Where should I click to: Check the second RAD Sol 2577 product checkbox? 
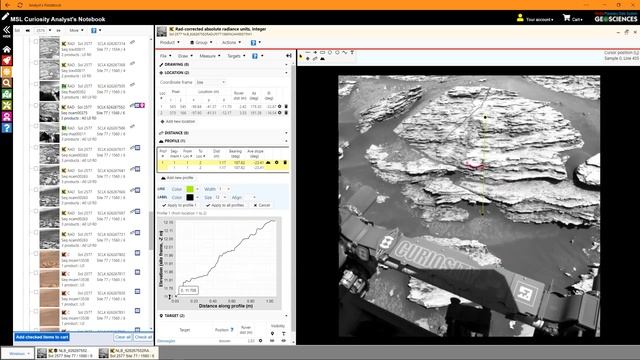[36, 63]
